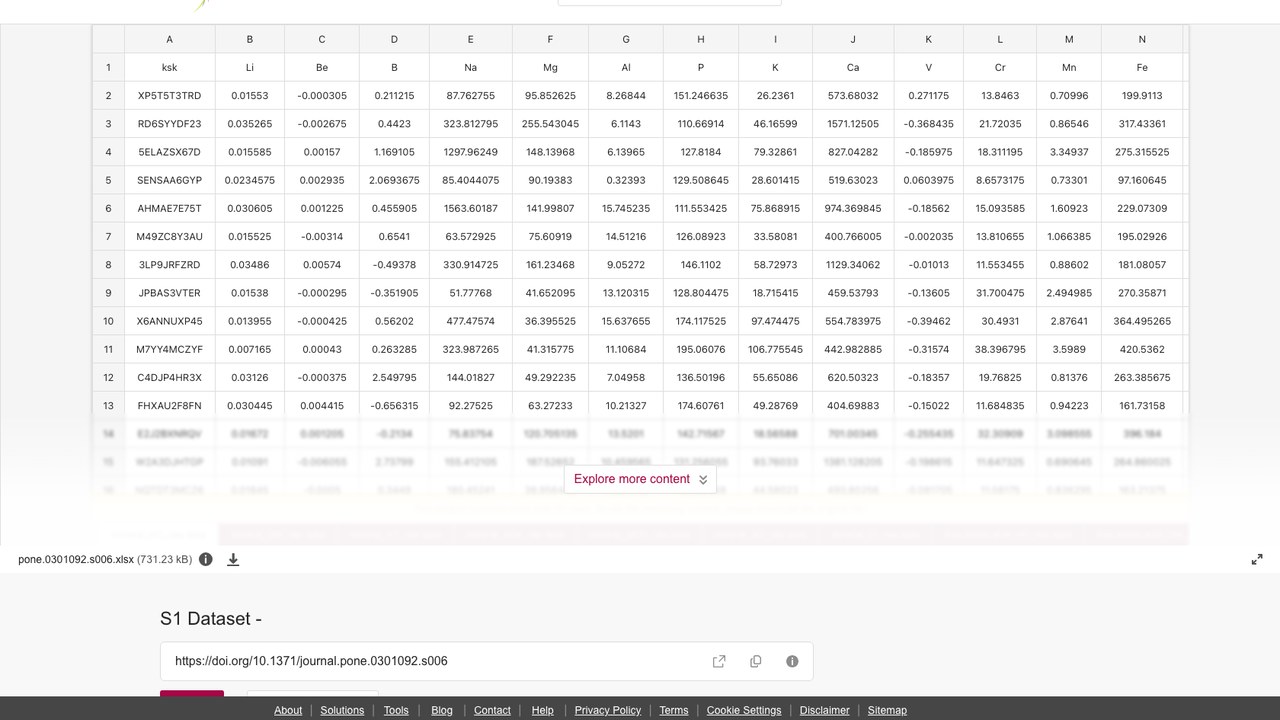Open the Disclaimer footer link
1280x720 pixels.
click(825, 710)
